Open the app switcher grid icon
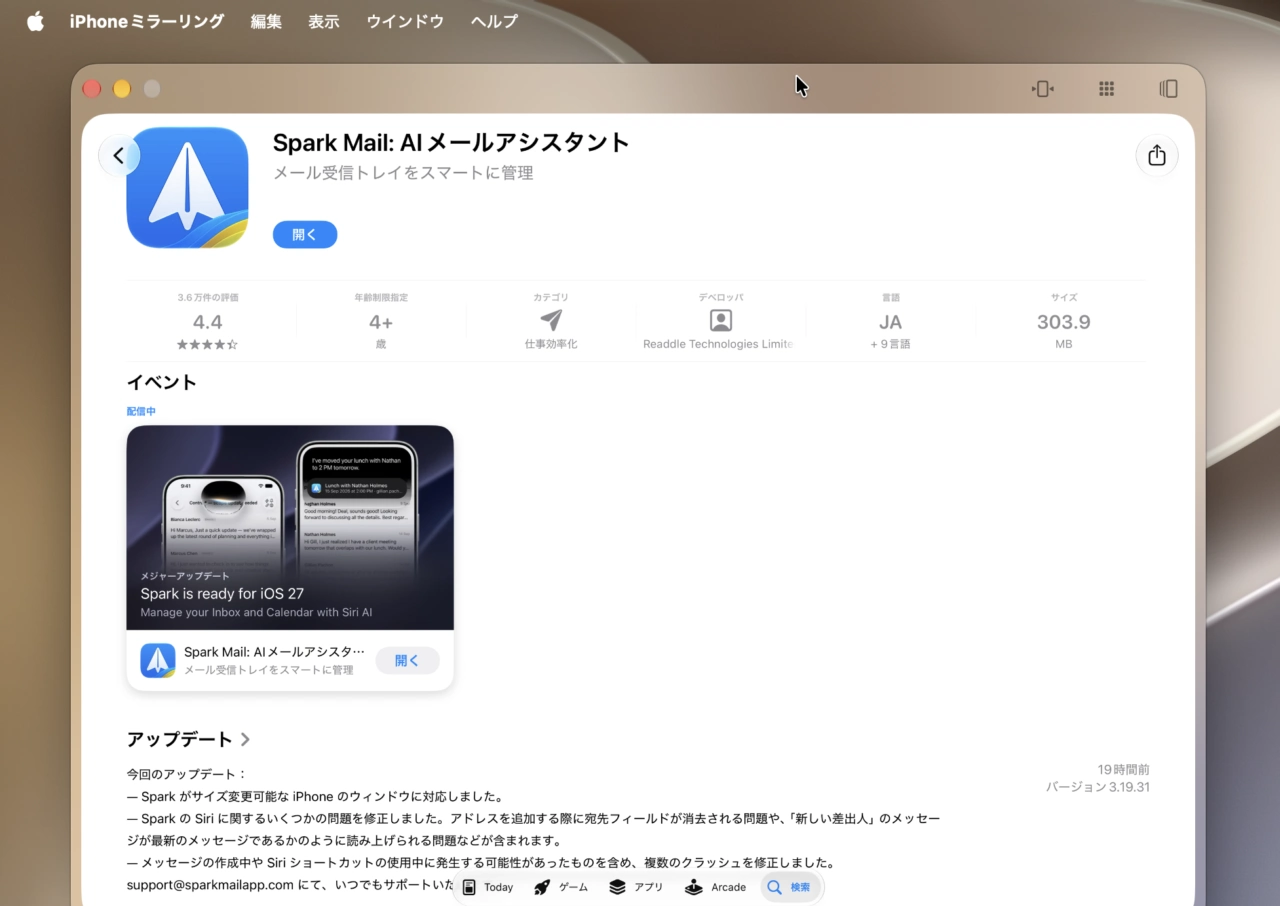 click(1106, 89)
